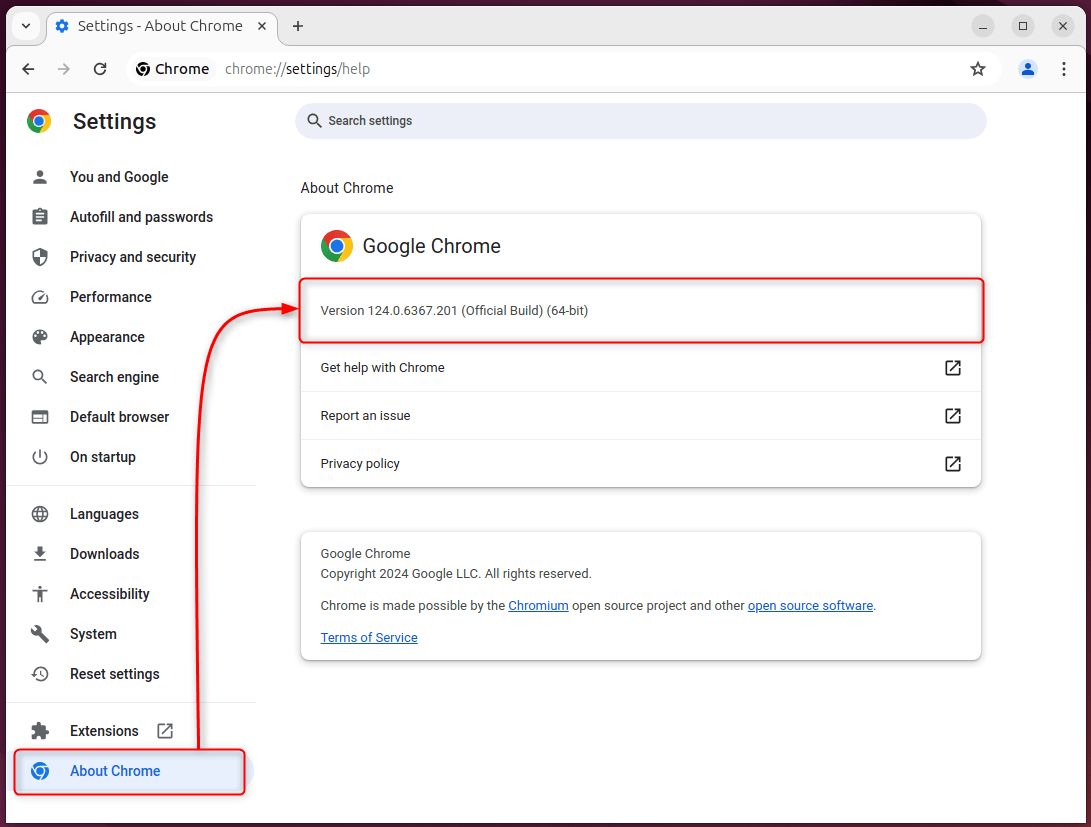The image size is (1091, 827).
Task: Select Accessibility in the sidebar
Action: 109,594
